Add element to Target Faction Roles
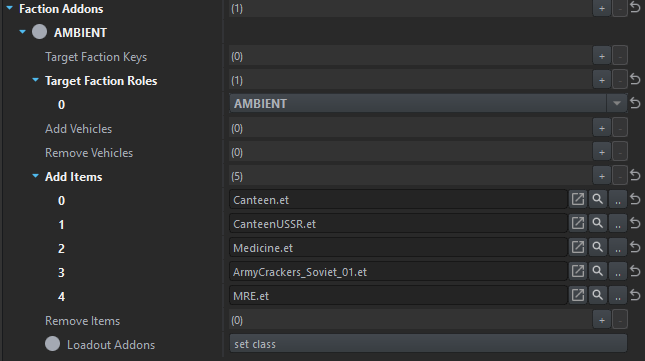Viewport: 645px width, 361px height. 602,80
